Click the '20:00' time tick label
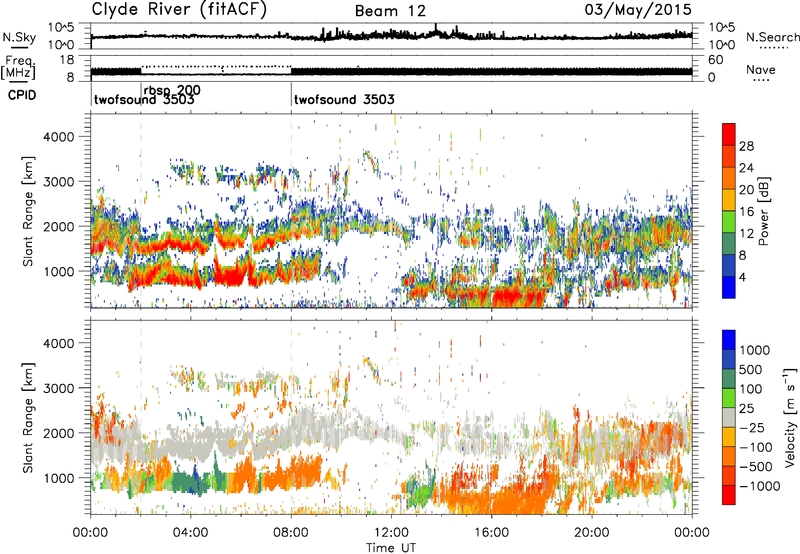The image size is (800, 554). (x=592, y=533)
